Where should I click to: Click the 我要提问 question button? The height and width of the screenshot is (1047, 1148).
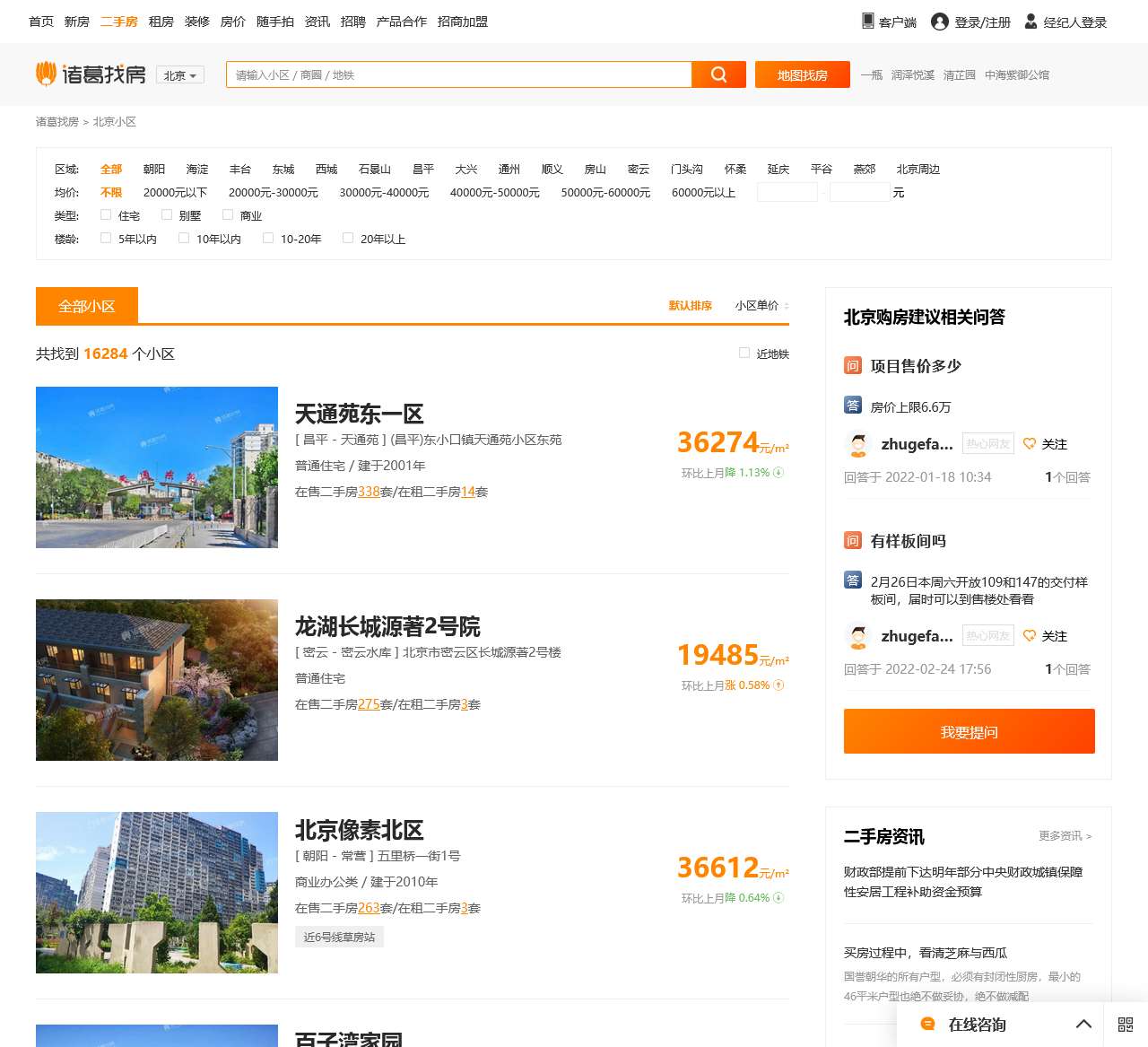point(969,731)
